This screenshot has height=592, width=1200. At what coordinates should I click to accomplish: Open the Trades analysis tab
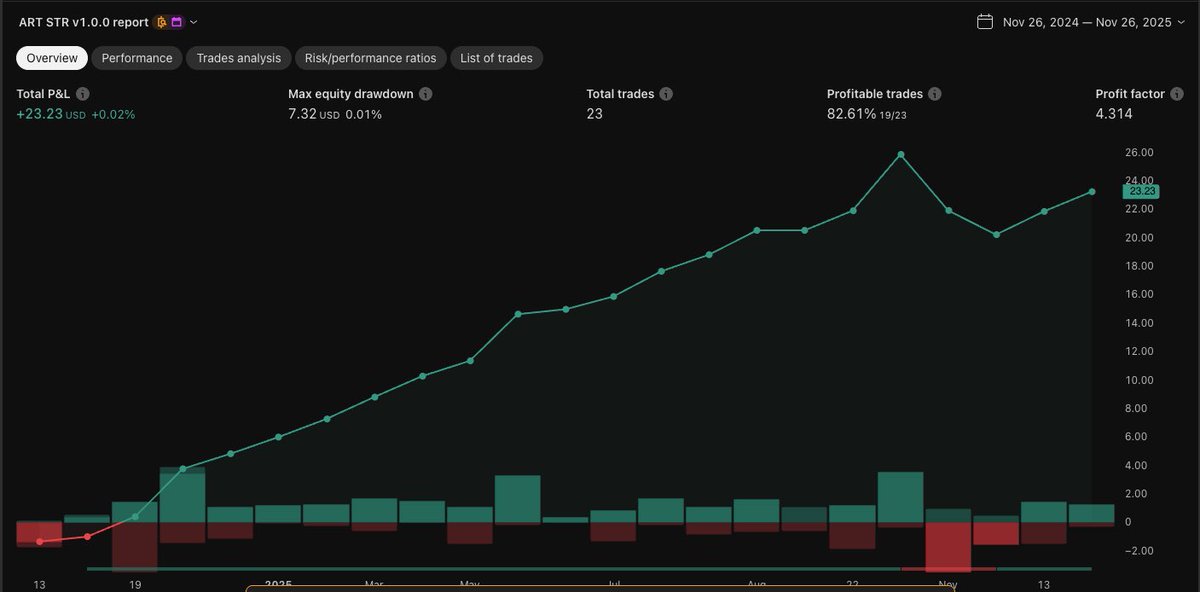point(238,57)
